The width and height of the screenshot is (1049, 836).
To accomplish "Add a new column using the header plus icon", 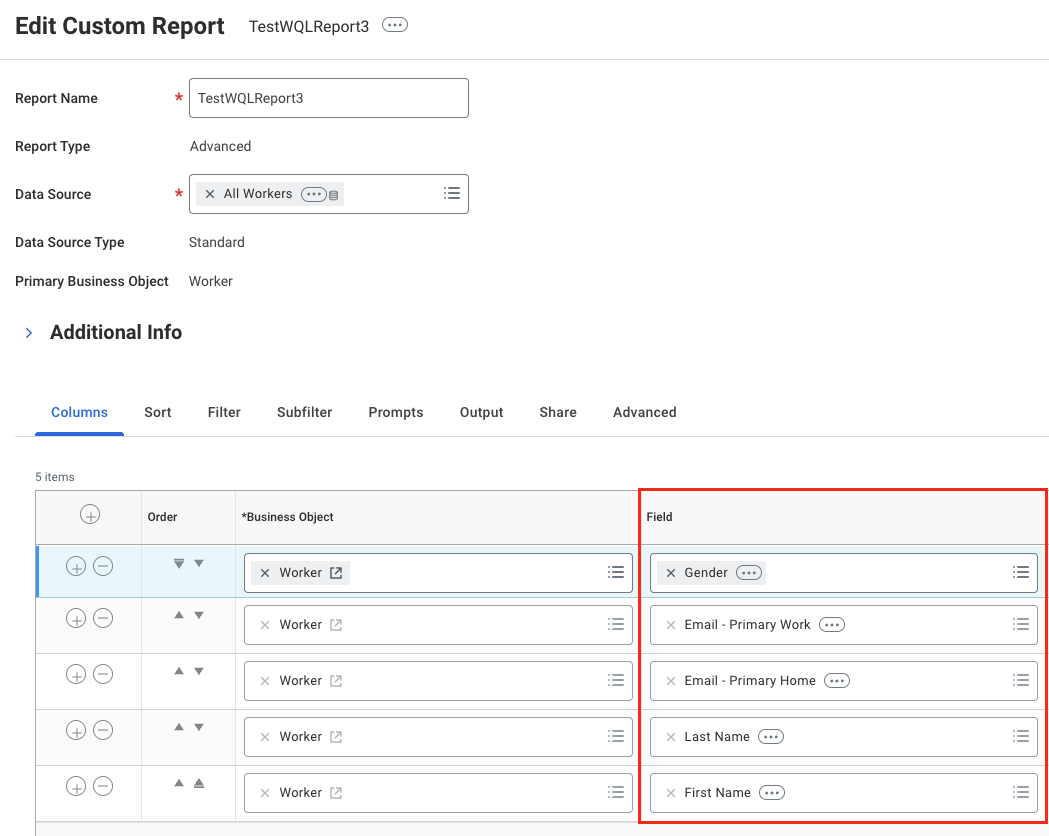I will pyautogui.click(x=90, y=514).
